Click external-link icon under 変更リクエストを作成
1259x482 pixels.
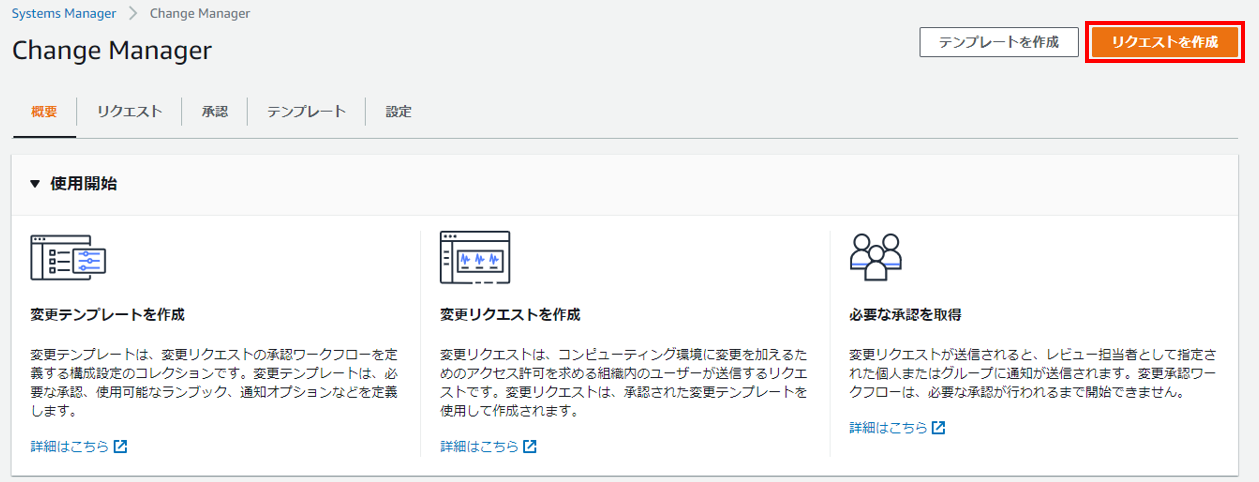530,446
